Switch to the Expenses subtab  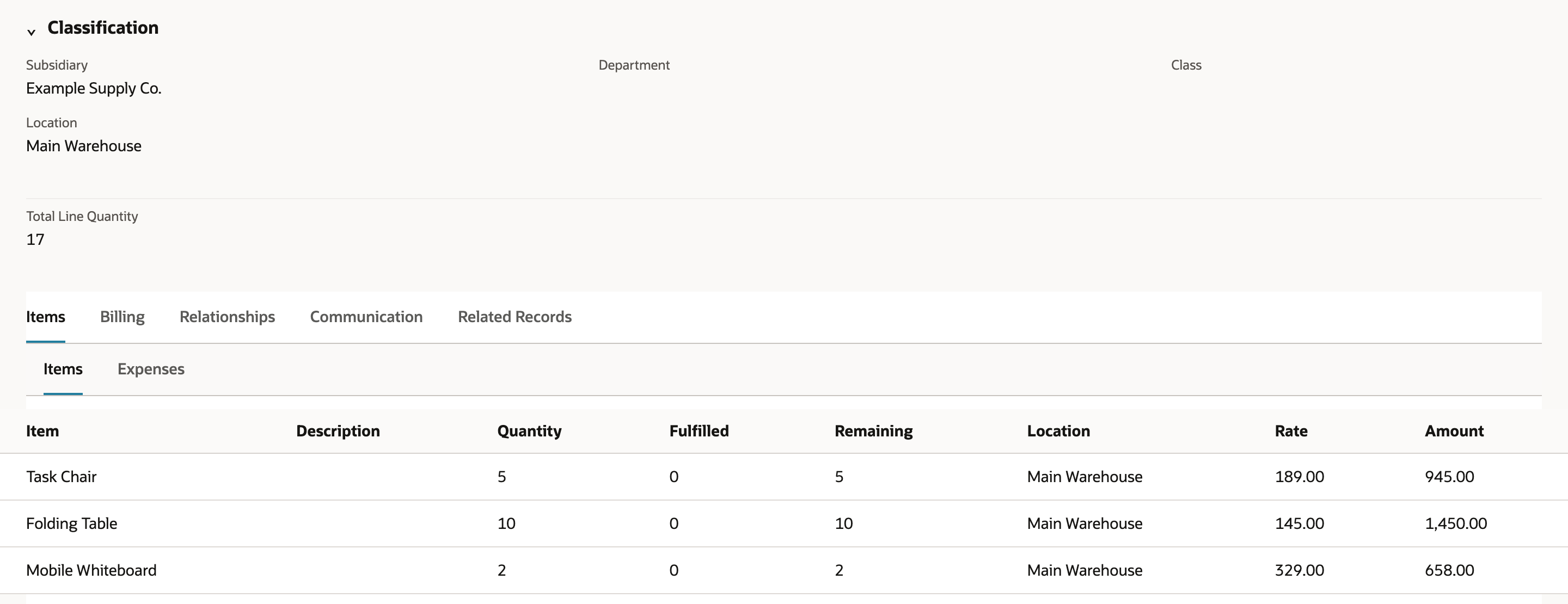pos(151,369)
